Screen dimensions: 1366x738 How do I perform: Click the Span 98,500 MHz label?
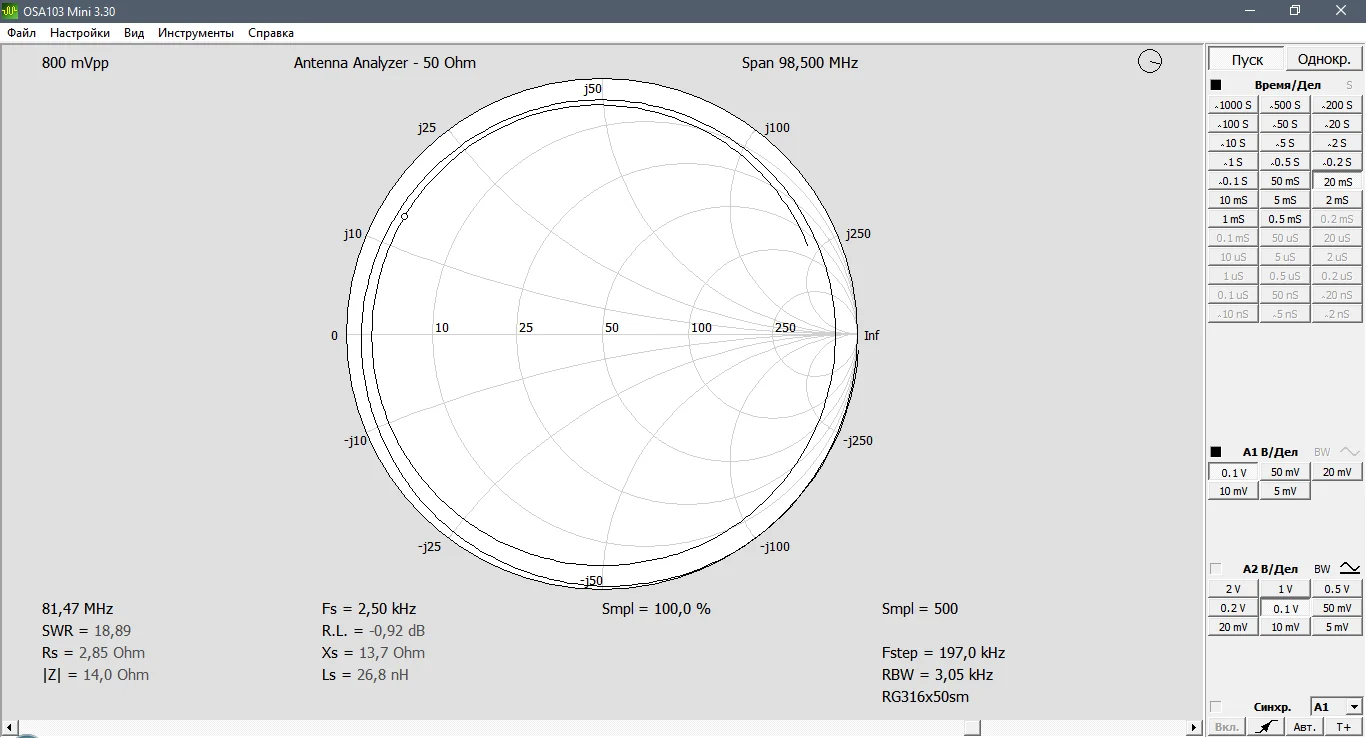(800, 63)
